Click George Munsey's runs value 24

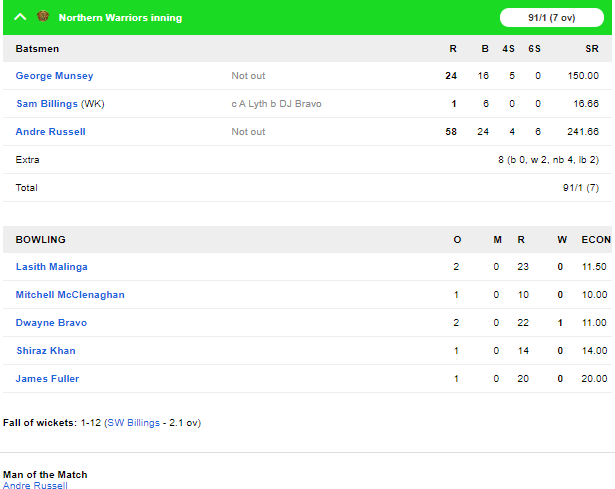(x=451, y=76)
